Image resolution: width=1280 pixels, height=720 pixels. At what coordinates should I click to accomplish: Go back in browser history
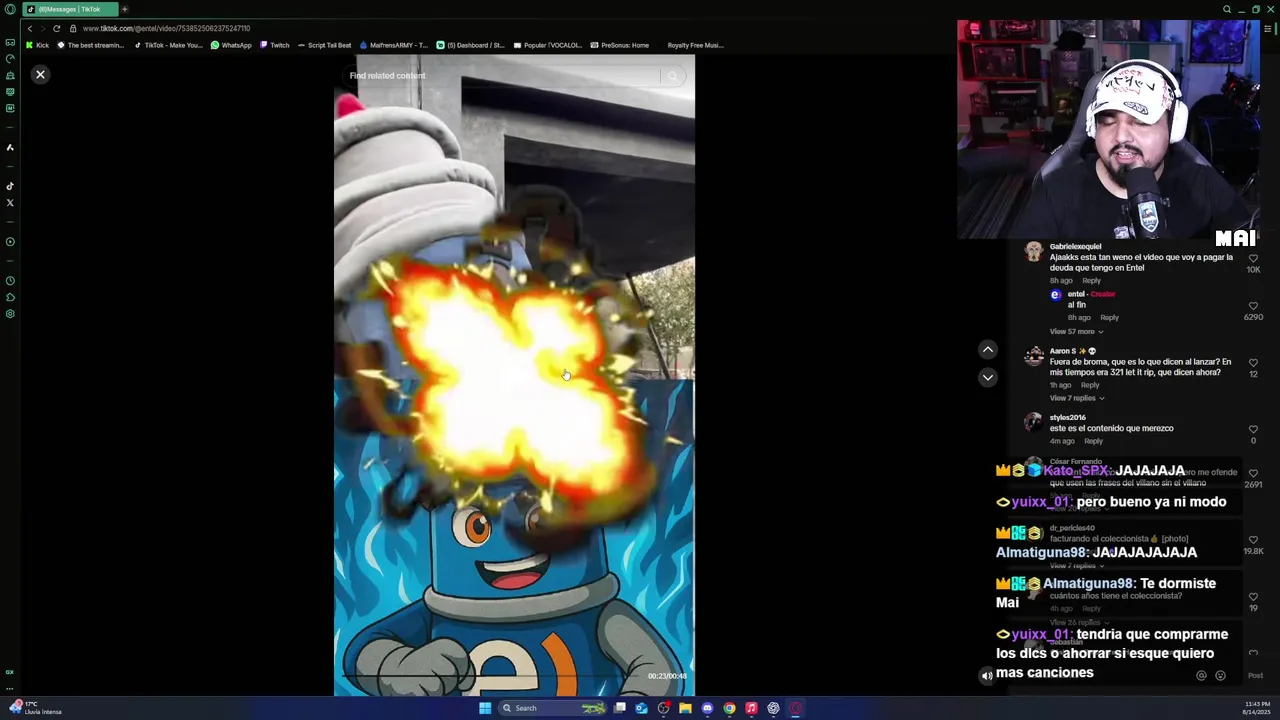tap(29, 28)
